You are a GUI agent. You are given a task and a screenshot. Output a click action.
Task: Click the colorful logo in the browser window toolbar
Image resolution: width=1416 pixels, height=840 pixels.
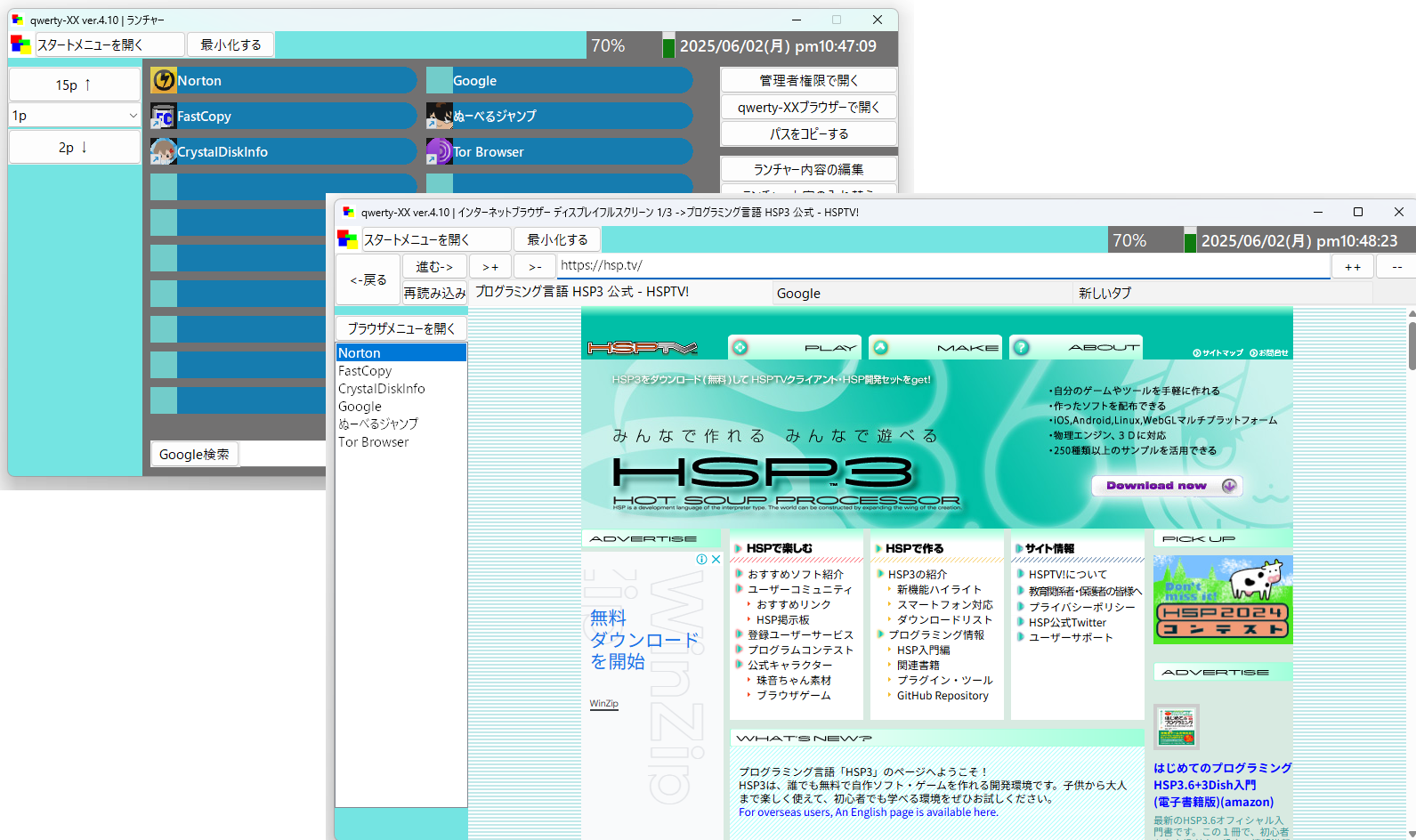pos(347,239)
